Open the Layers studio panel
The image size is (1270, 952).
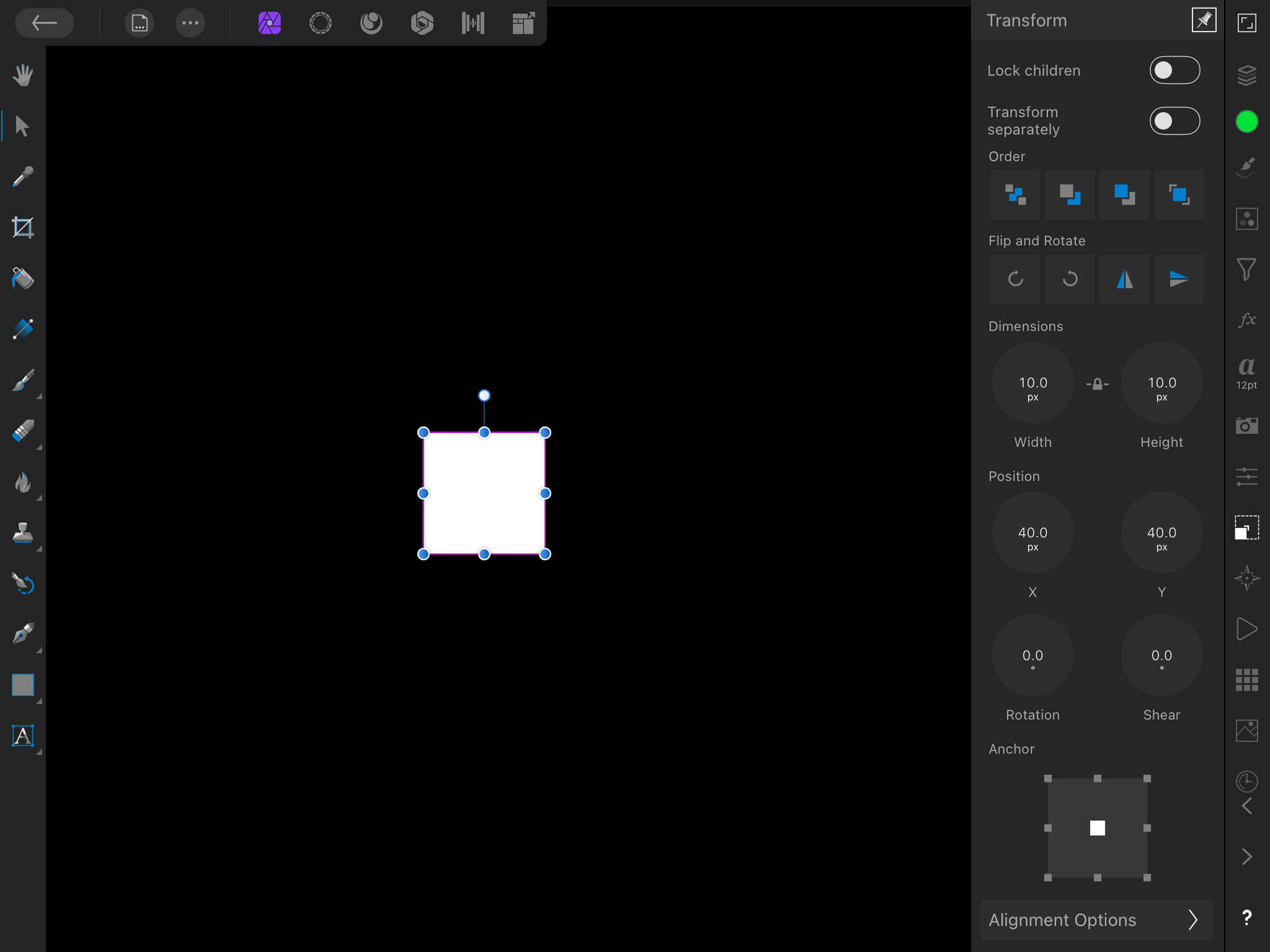pyautogui.click(x=1246, y=75)
